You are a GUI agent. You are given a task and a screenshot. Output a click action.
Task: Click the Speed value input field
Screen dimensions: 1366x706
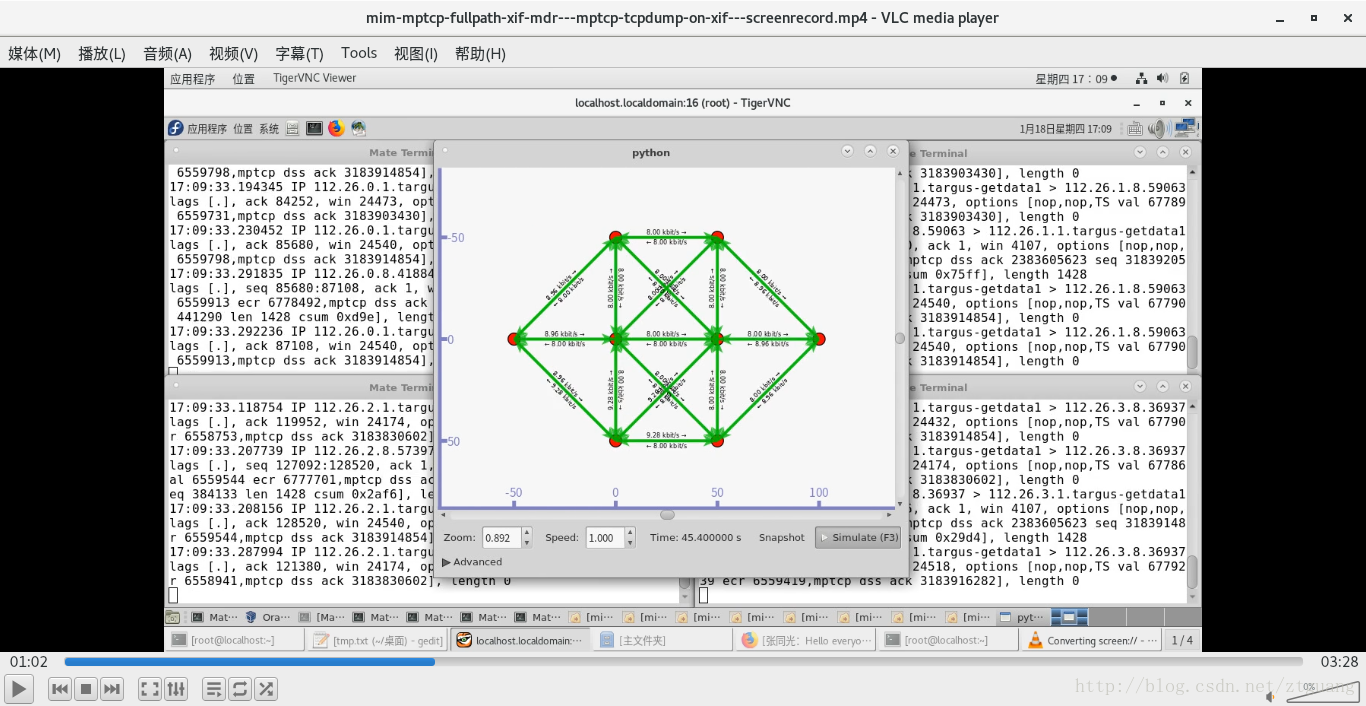tap(605, 537)
